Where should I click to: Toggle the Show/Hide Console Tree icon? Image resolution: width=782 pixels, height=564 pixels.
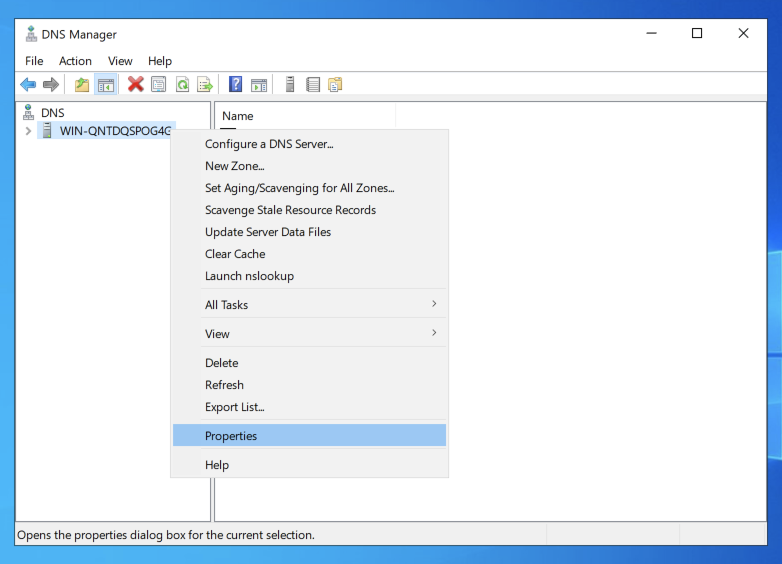click(105, 85)
